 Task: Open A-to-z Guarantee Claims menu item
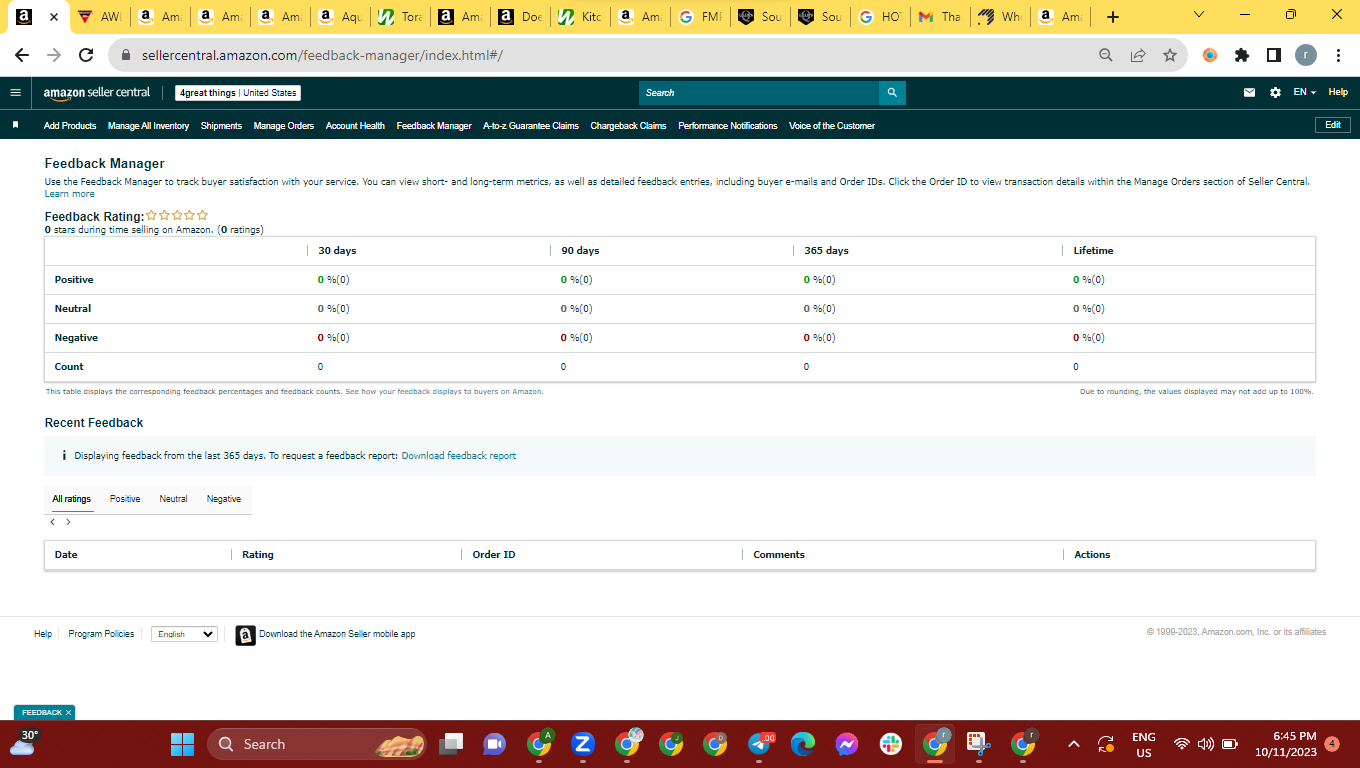(531, 126)
